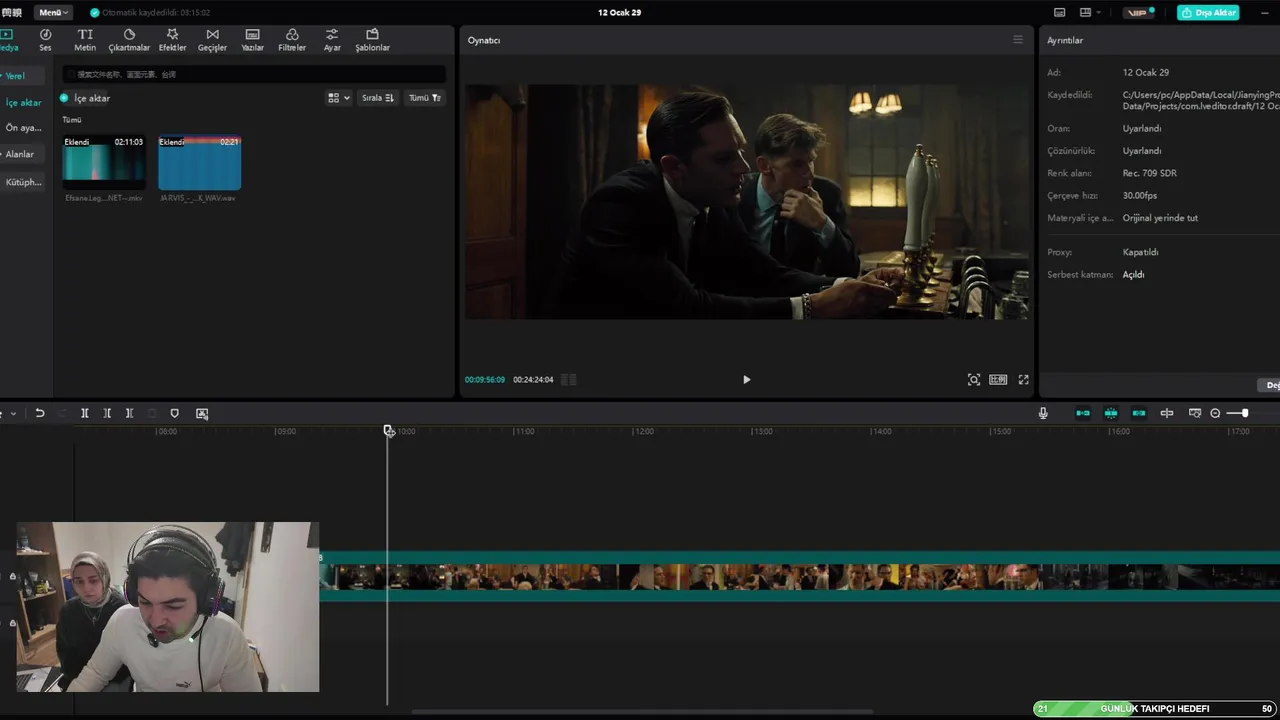Viewport: 1280px width, 720px height.
Task: Click the timeline image cover icon
Action: [202, 413]
